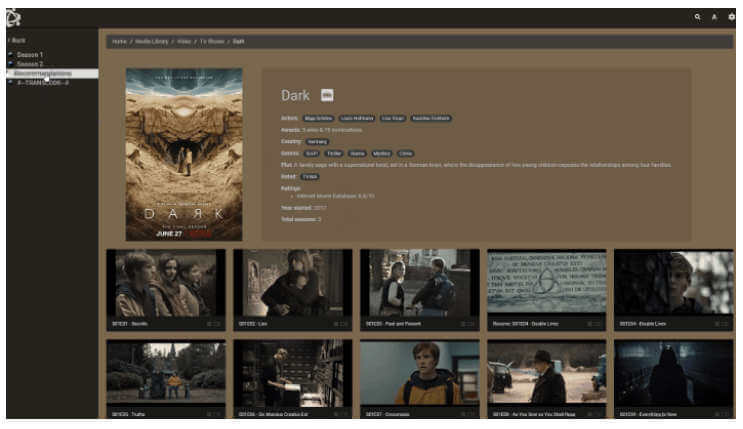Go to TV Shows in the breadcrumb
Viewport: 743px width, 429px height.
pyautogui.click(x=212, y=42)
